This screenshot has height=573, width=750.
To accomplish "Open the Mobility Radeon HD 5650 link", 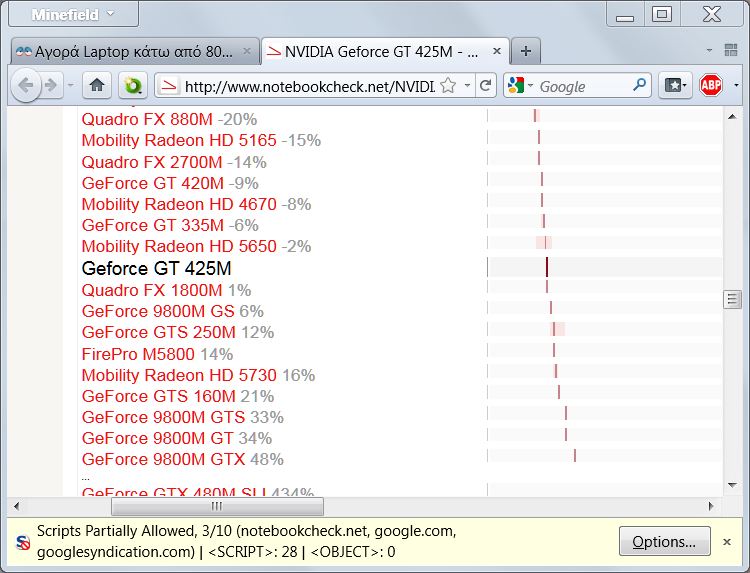I will pyautogui.click(x=179, y=246).
